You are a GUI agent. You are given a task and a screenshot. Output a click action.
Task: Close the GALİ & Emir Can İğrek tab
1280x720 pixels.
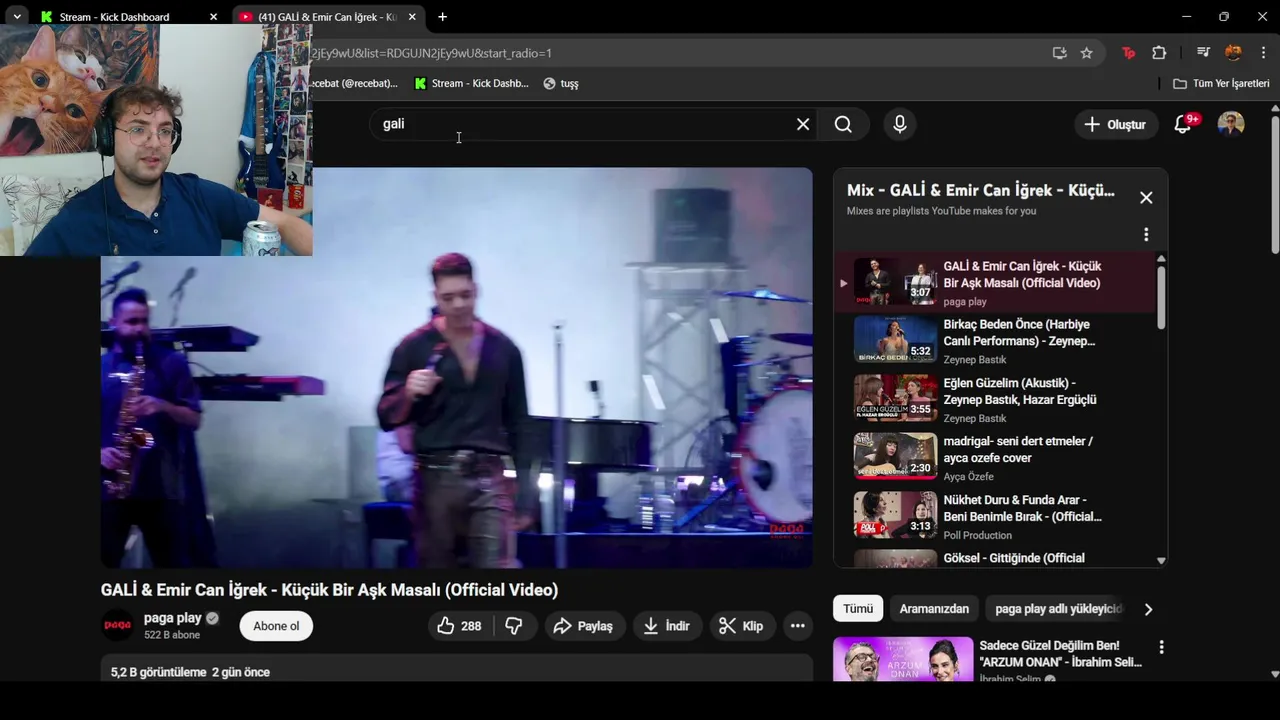[412, 17]
